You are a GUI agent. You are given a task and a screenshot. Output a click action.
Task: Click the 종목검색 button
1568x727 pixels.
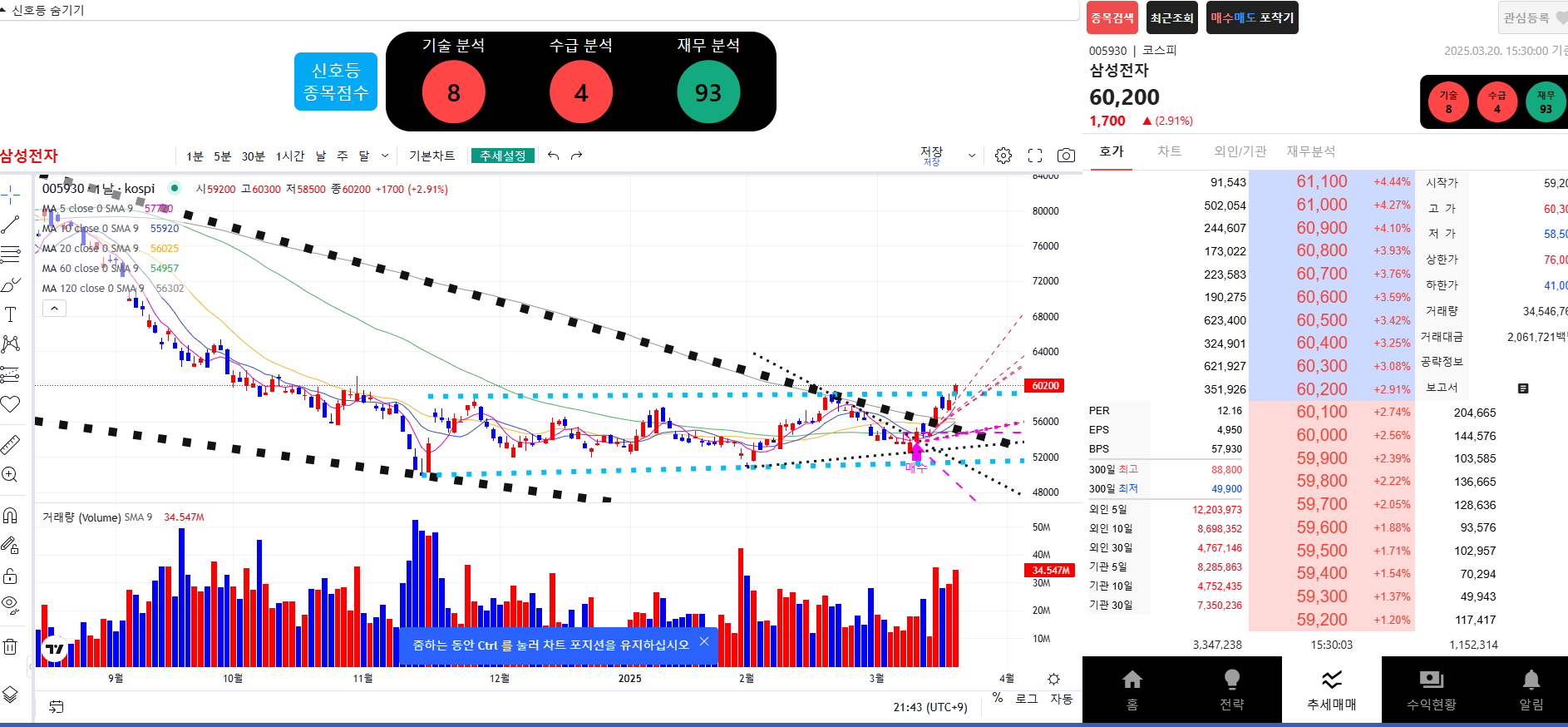(1112, 17)
